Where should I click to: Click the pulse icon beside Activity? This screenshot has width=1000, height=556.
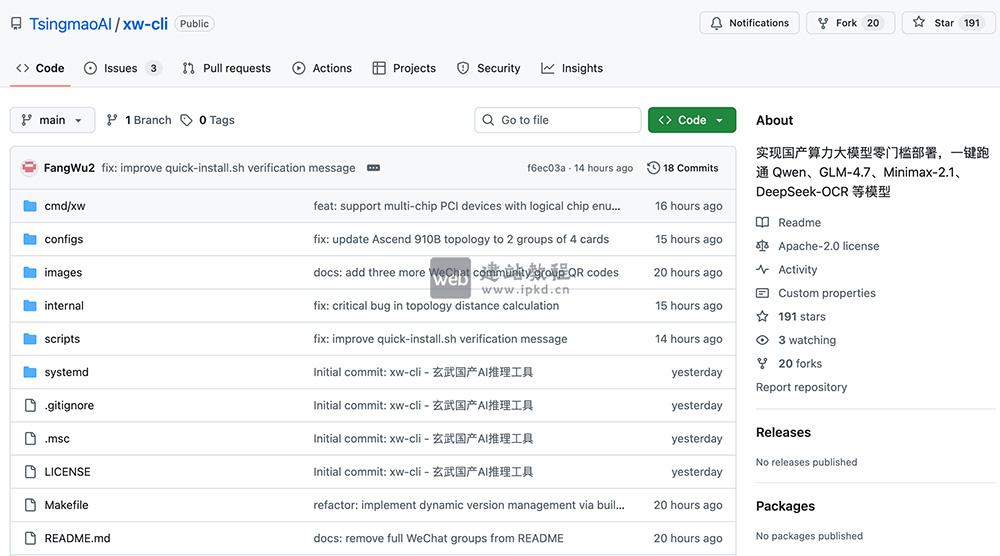(763, 270)
